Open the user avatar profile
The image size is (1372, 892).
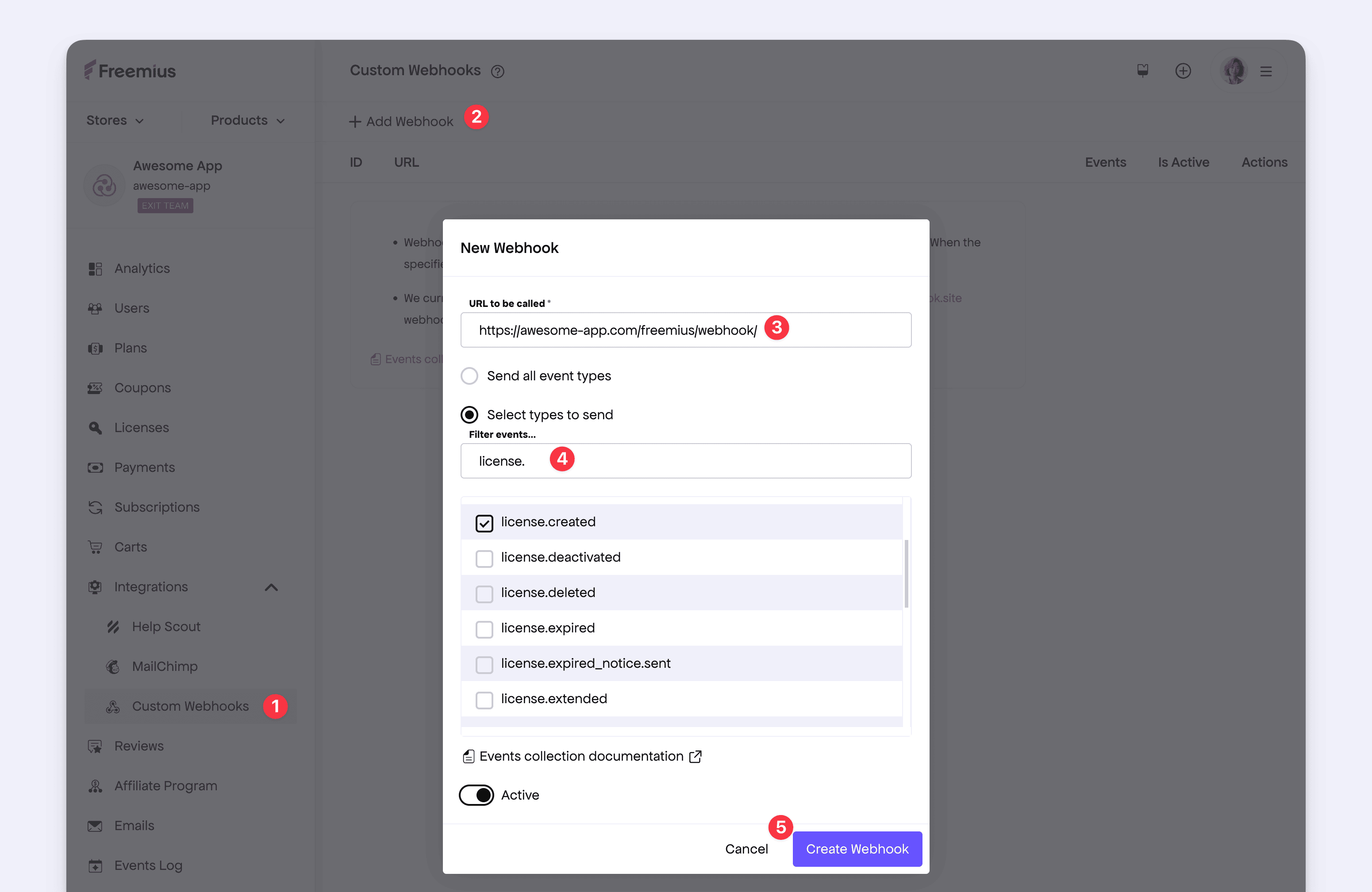coord(1234,71)
